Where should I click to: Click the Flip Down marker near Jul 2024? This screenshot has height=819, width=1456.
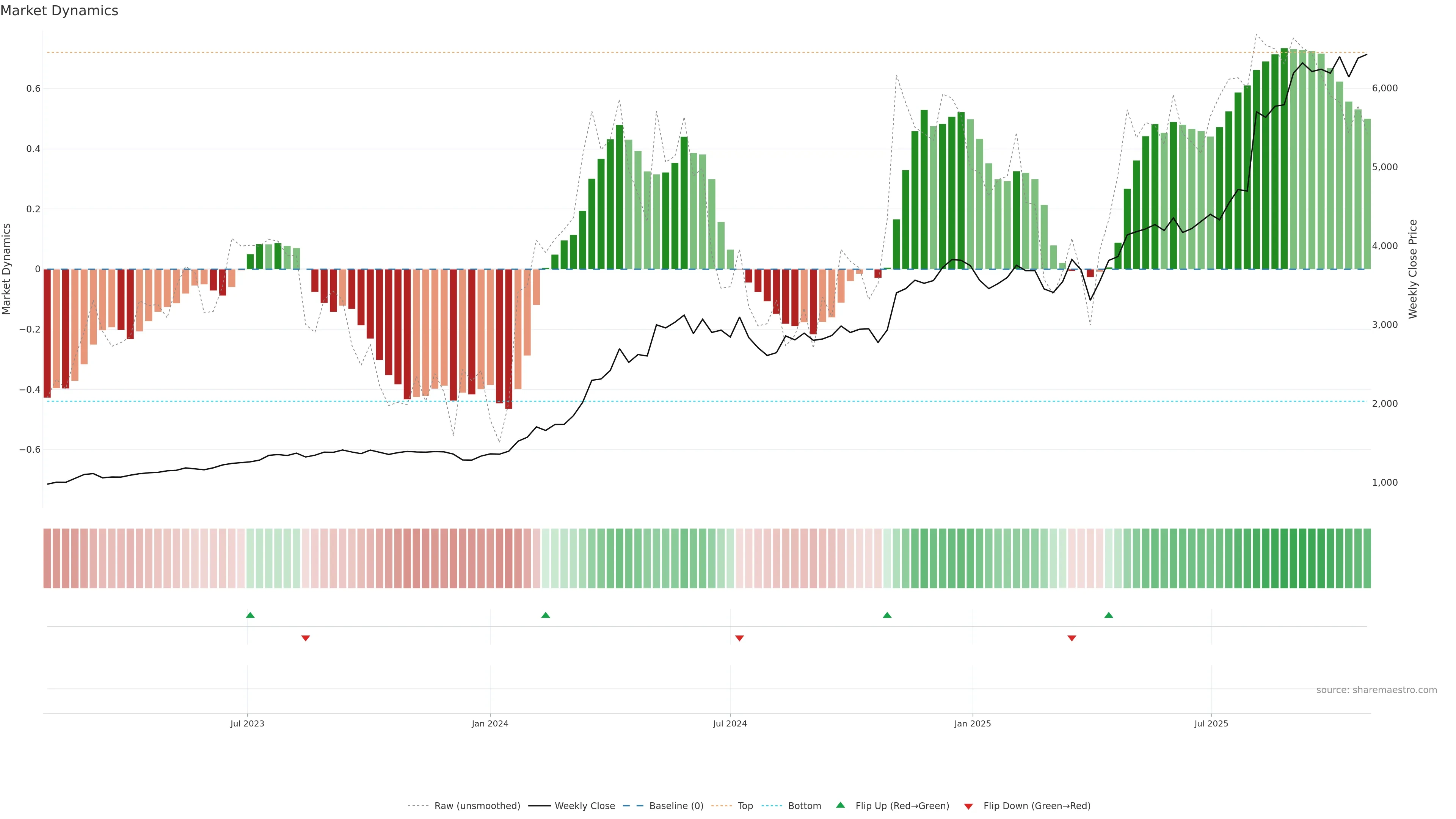coord(739,638)
